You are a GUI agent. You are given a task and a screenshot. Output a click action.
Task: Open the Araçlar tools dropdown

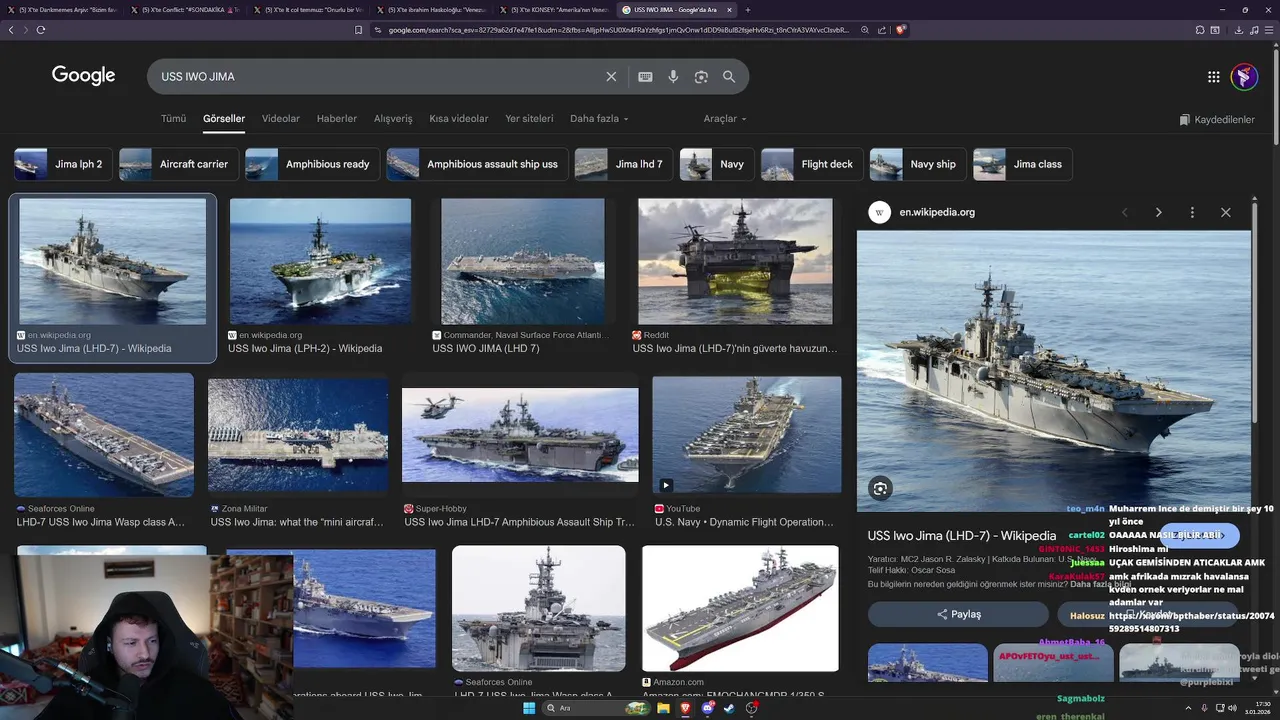pyautogui.click(x=725, y=119)
